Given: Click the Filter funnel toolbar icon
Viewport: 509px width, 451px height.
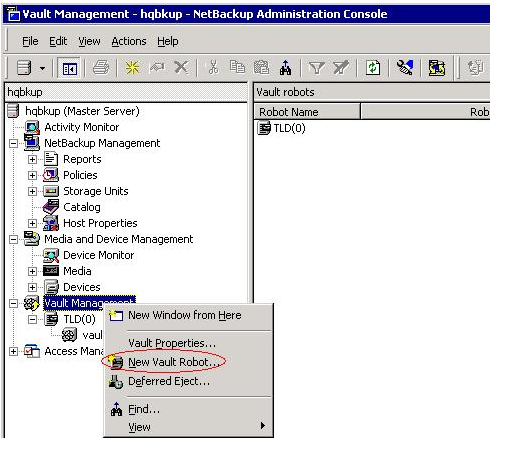Looking at the screenshot, I should point(316,68).
